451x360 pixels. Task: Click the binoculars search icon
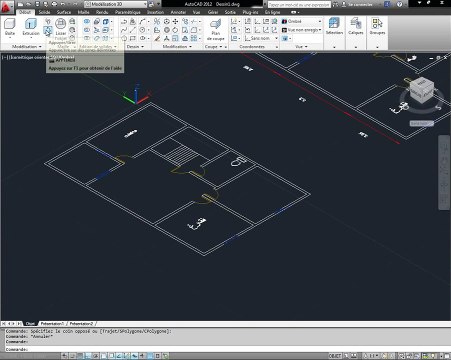point(335,4)
